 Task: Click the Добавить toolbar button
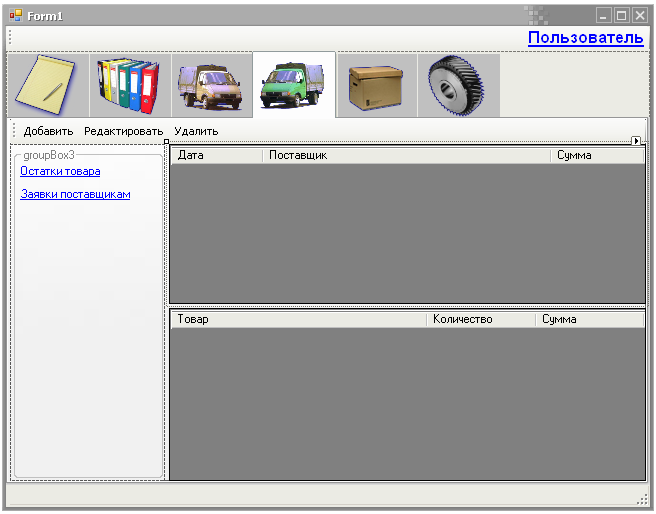tap(49, 131)
